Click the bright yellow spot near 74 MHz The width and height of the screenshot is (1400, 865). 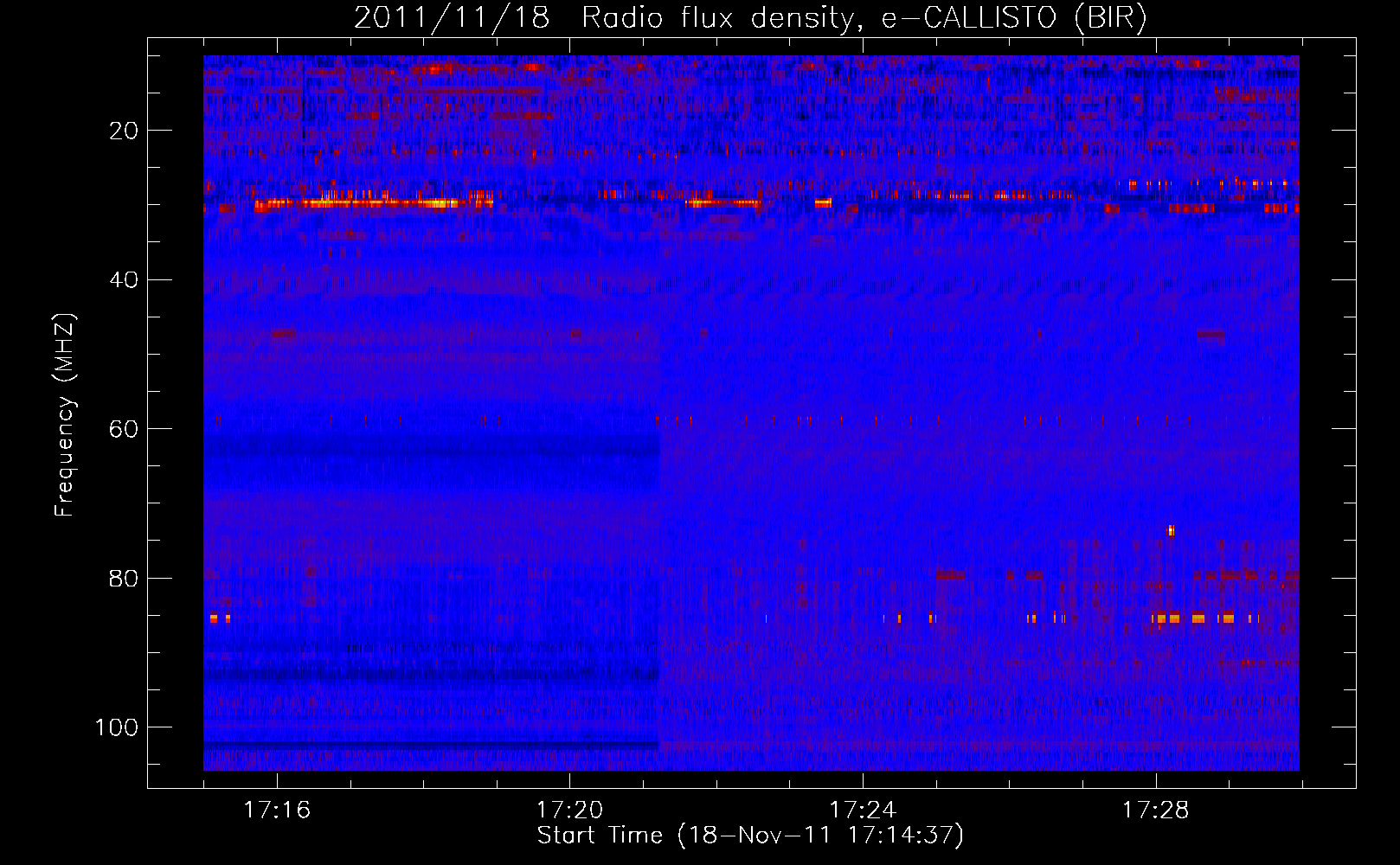click(1171, 530)
